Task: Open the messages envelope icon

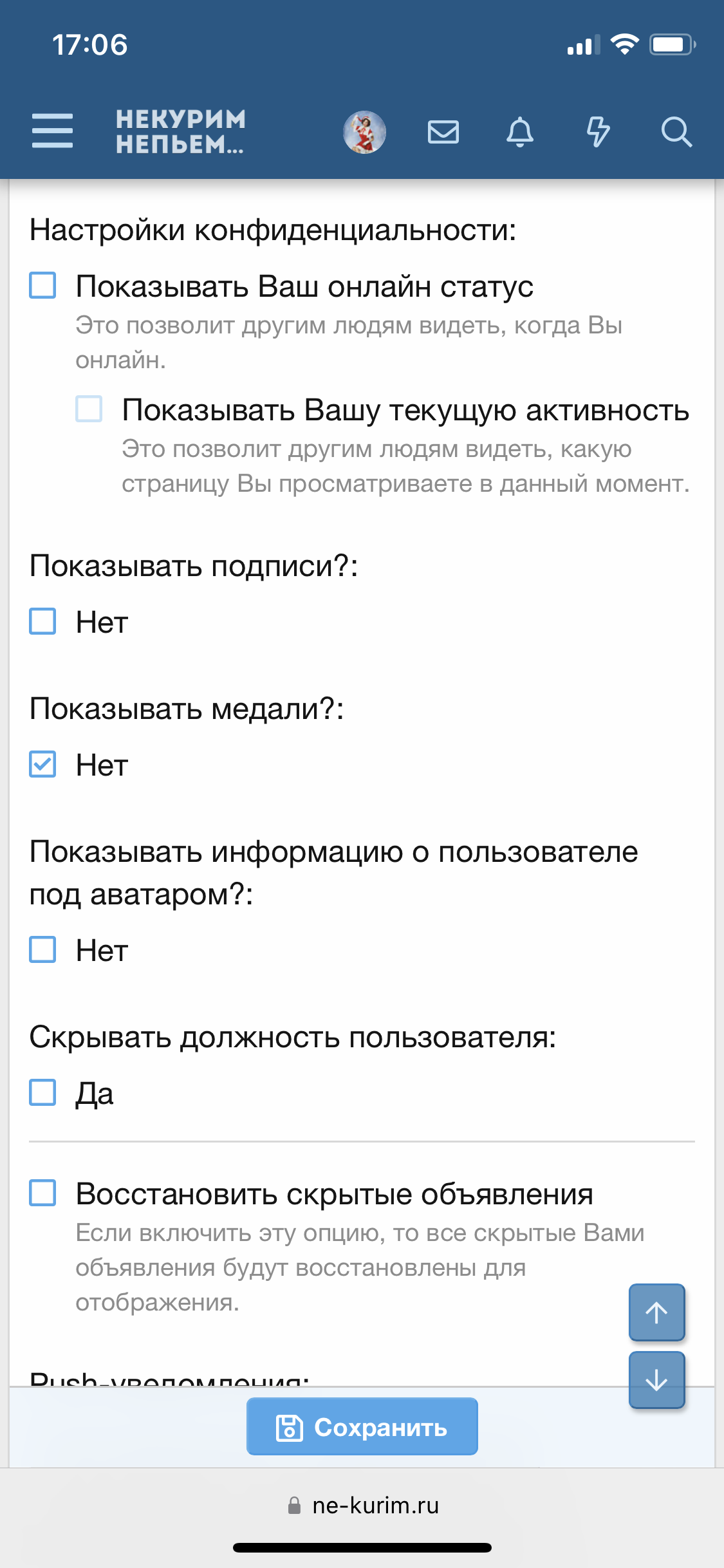Action: [443, 132]
